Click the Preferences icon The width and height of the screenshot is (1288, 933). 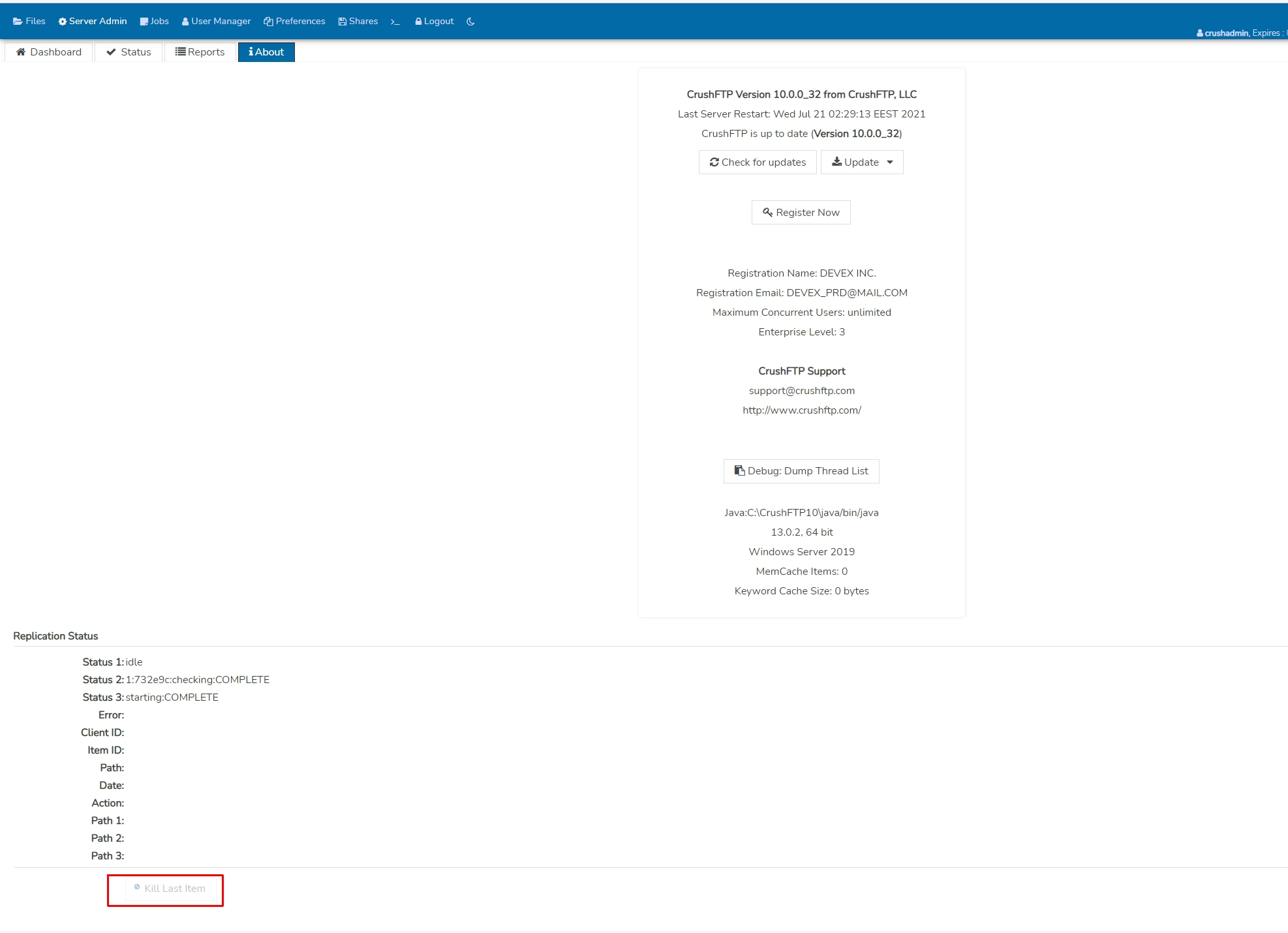click(x=268, y=22)
